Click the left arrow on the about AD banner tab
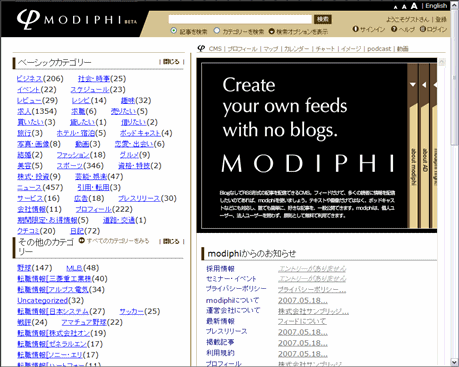The height and width of the screenshot is (367, 459). click(424, 85)
